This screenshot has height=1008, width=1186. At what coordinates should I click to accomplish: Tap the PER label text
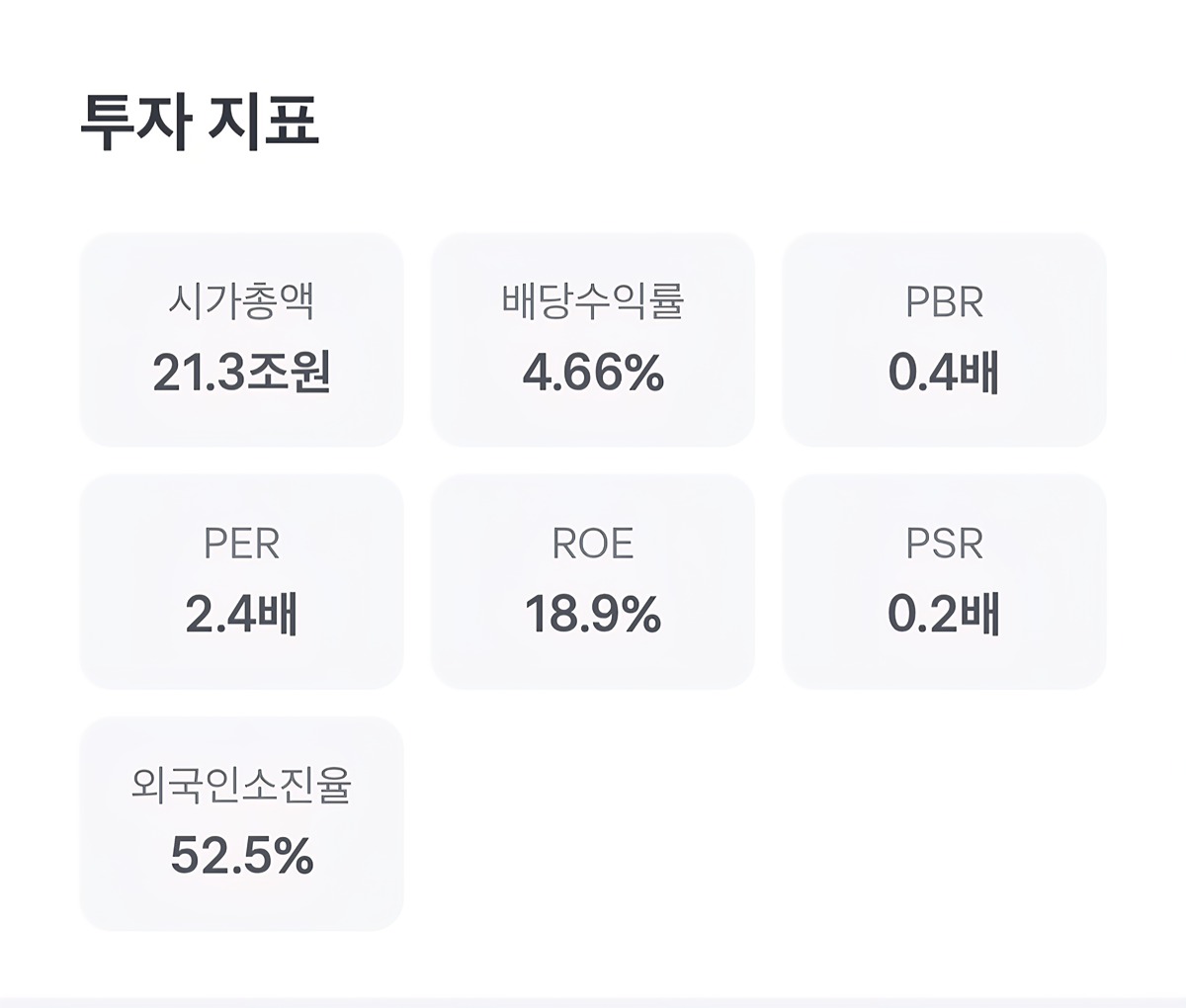[241, 544]
